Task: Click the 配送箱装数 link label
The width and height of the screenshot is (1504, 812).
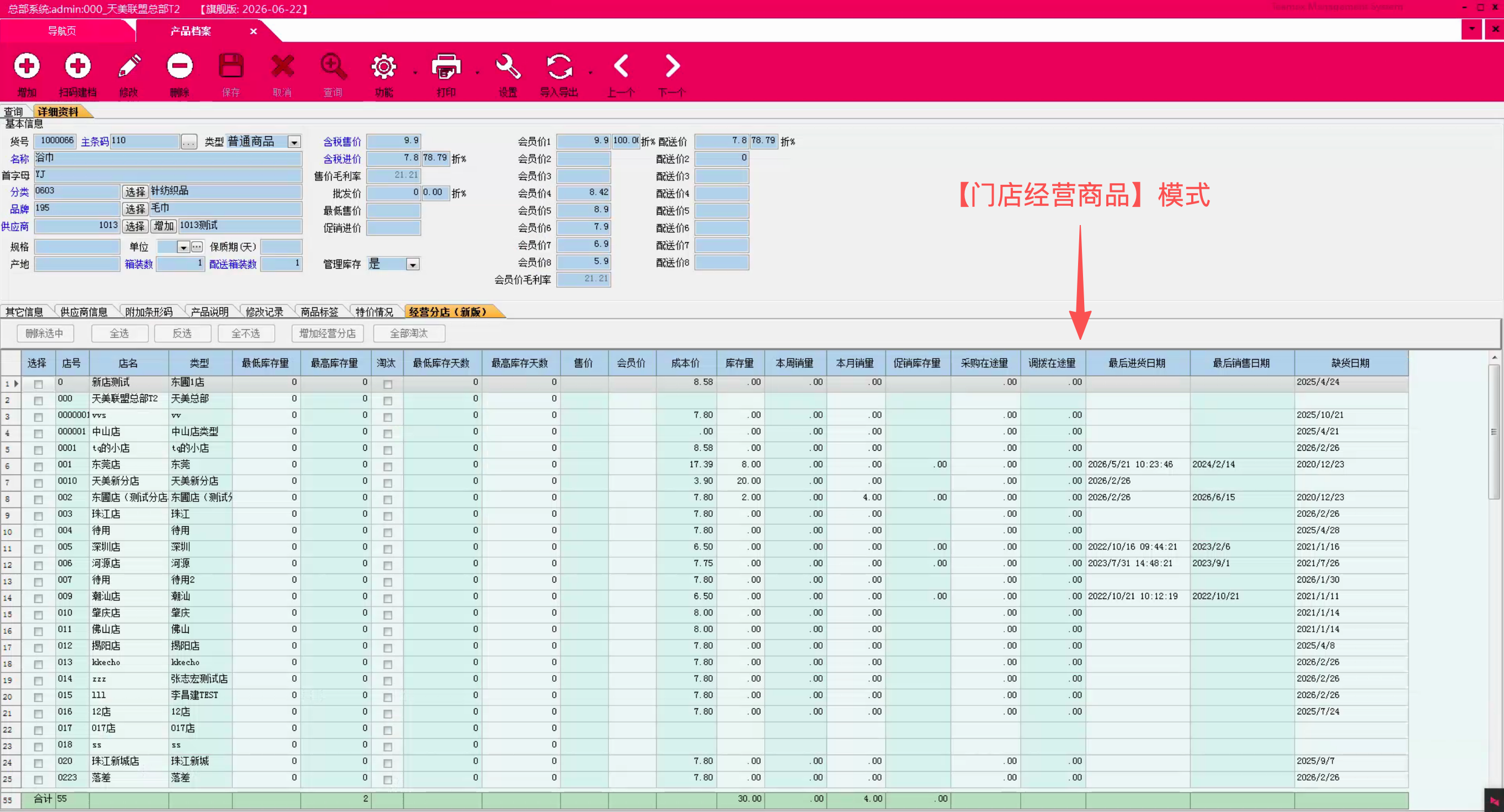Action: coord(233,264)
